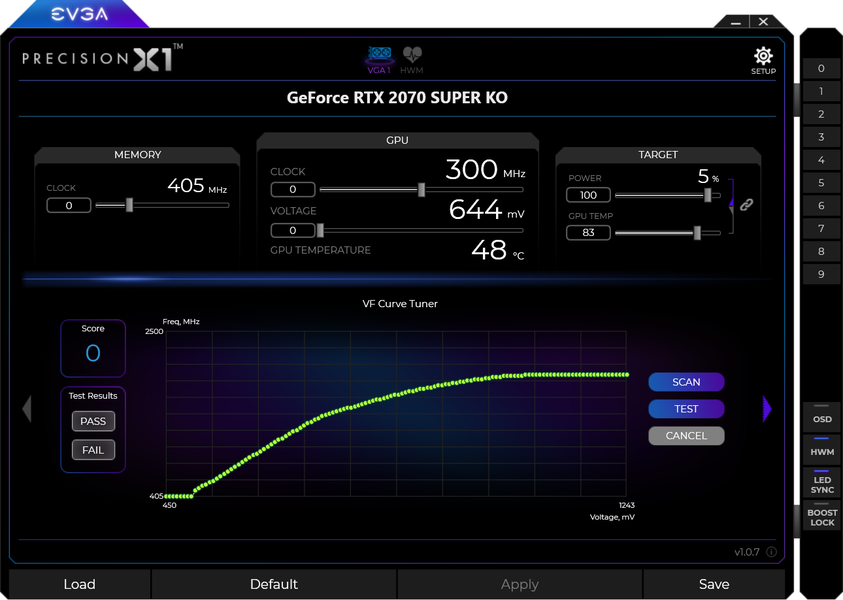Viewport: 843px width, 600px height.
Task: Click the VF curve endpoint at 1243 mV
Action: (626, 375)
